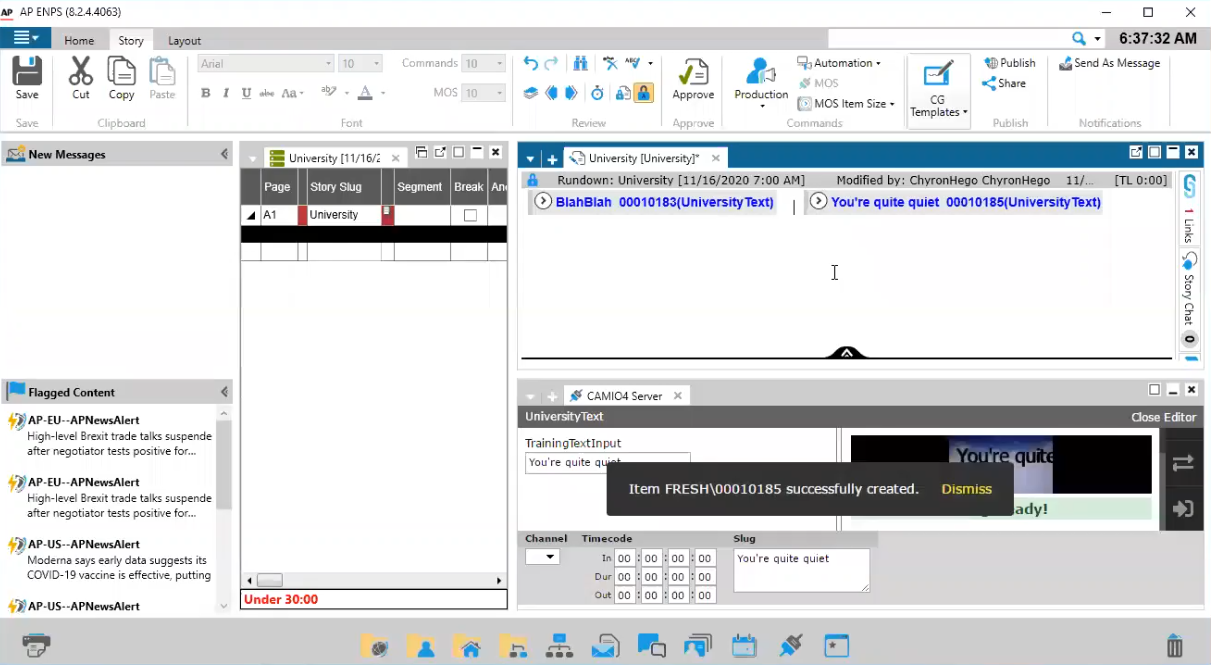Click the trash can icon in bottom bar
This screenshot has width=1211, height=665.
1175,646
